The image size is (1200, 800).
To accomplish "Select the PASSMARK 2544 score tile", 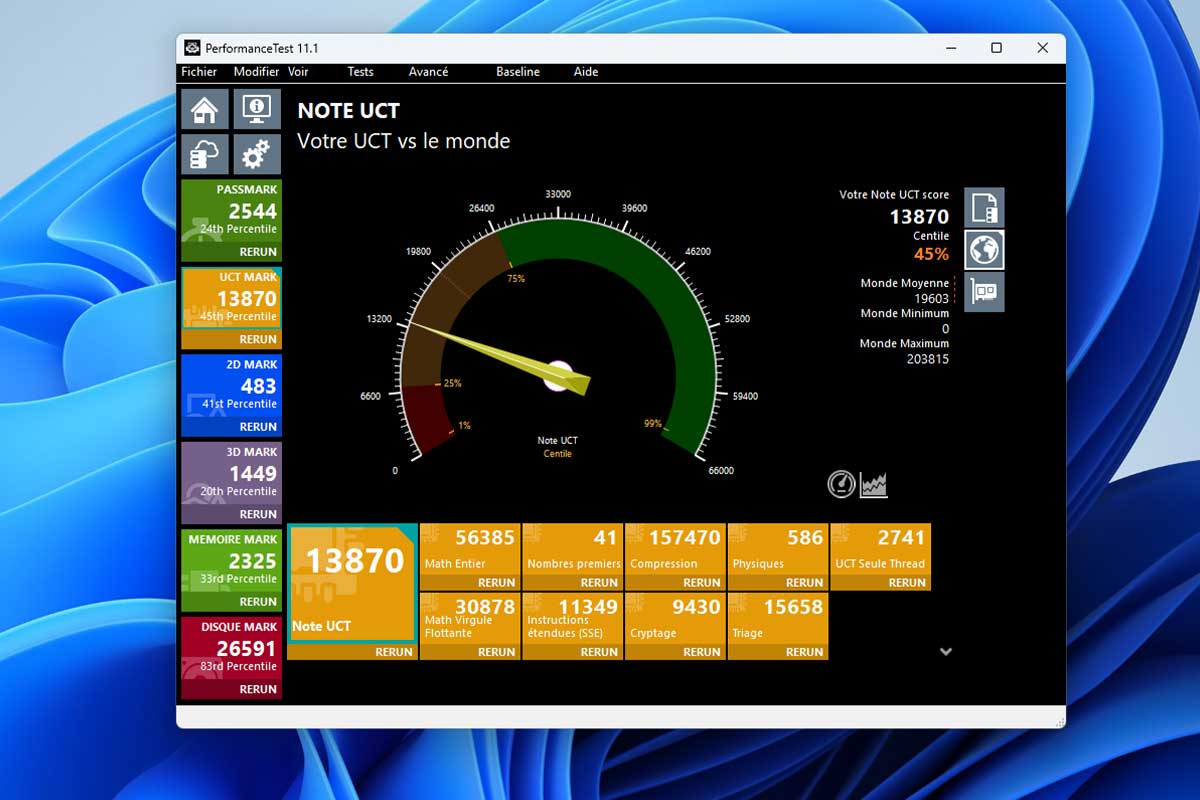I will tap(232, 212).
